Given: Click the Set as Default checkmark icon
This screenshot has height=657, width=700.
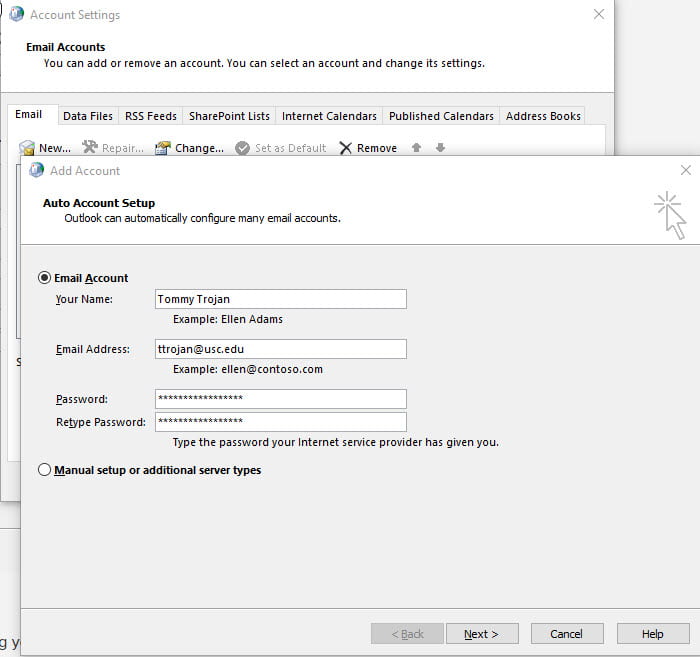Looking at the screenshot, I should (243, 148).
